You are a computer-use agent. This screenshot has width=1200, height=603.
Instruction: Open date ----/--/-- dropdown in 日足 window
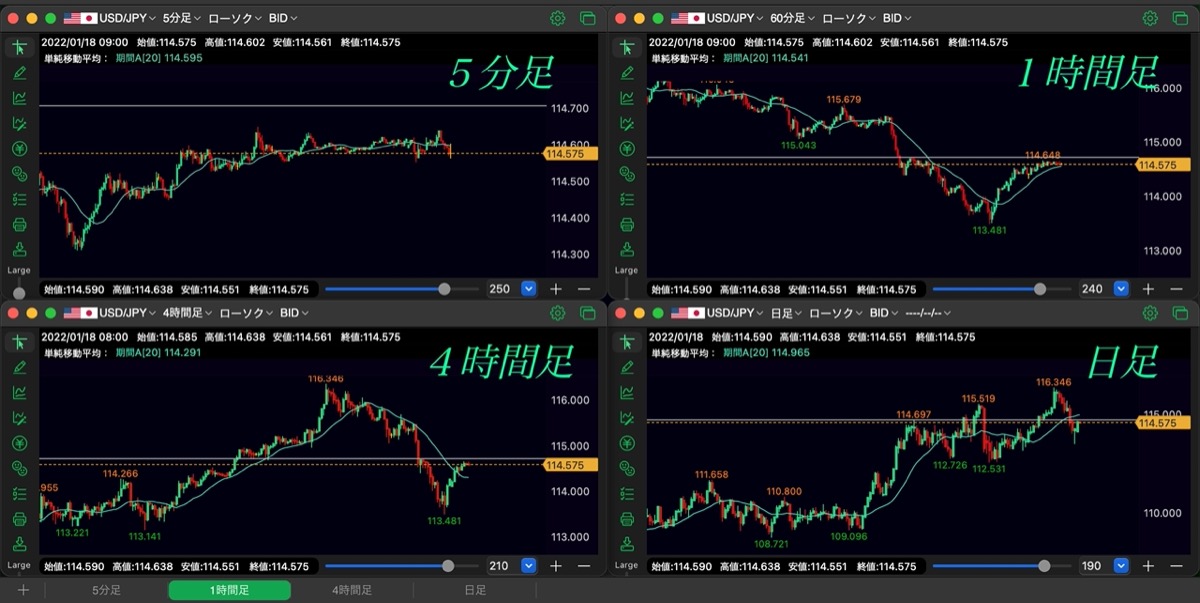coord(926,313)
